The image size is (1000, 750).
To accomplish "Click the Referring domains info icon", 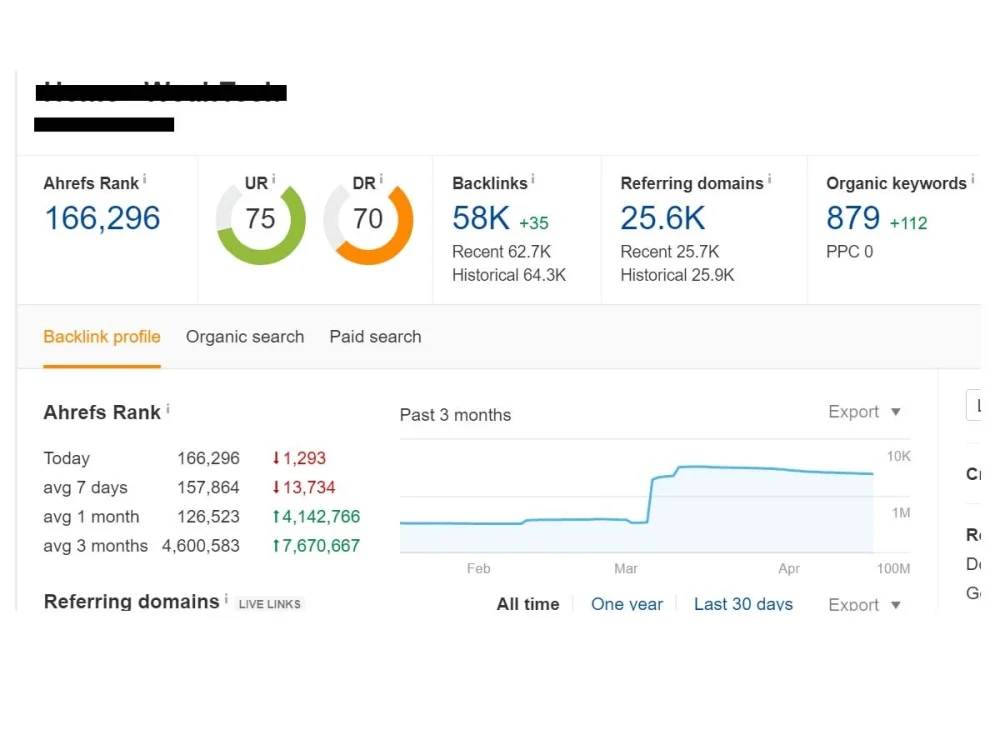I will [770, 177].
